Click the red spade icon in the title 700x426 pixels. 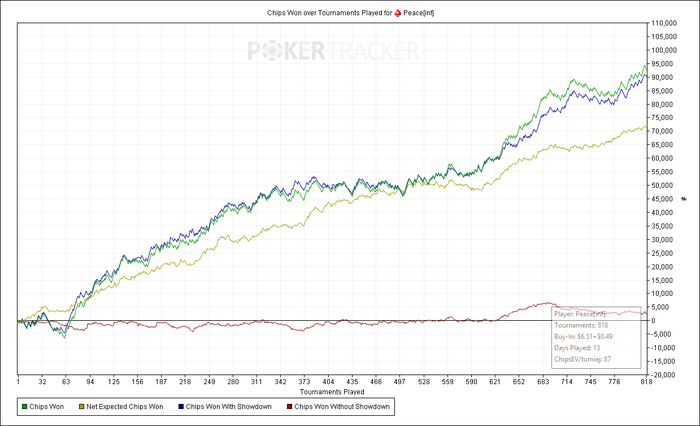[397, 13]
